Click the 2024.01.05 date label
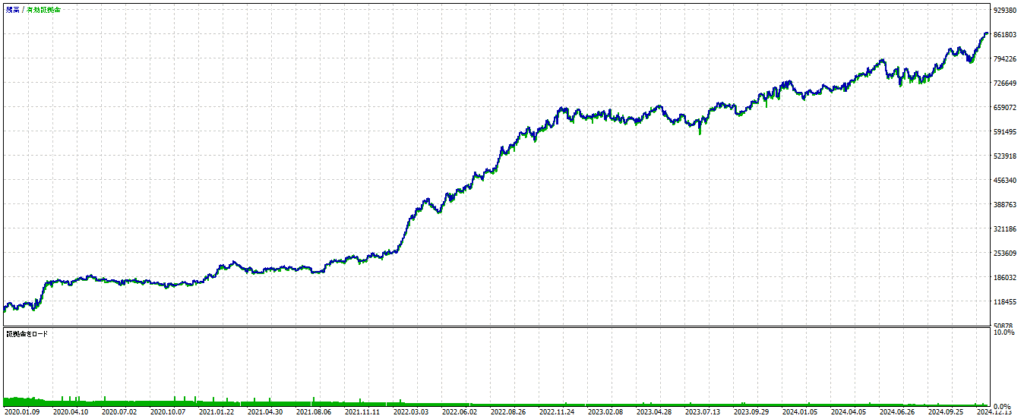1024x419 pixels. (801, 412)
